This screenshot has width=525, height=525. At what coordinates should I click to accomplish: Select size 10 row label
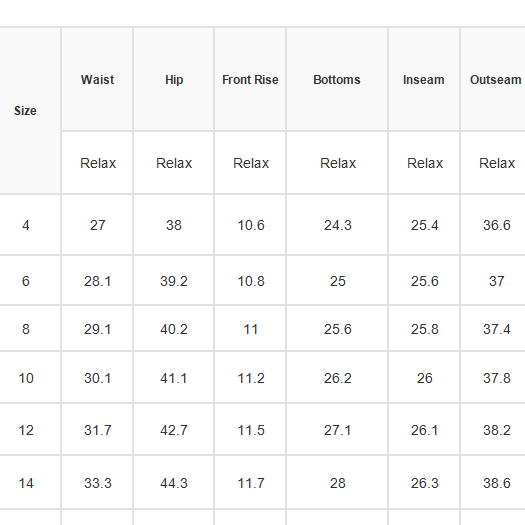tap(26, 378)
